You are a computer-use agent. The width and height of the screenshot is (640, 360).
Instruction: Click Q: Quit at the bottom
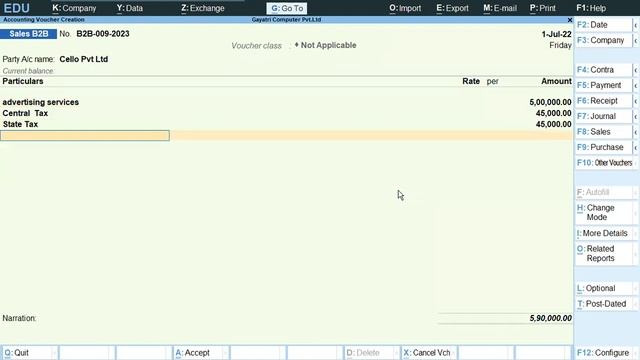(x=29, y=353)
